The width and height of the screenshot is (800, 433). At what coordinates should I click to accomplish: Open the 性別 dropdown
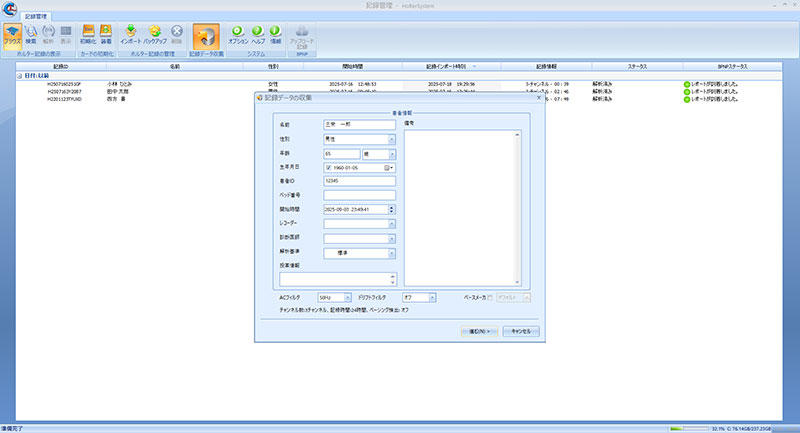[391, 139]
